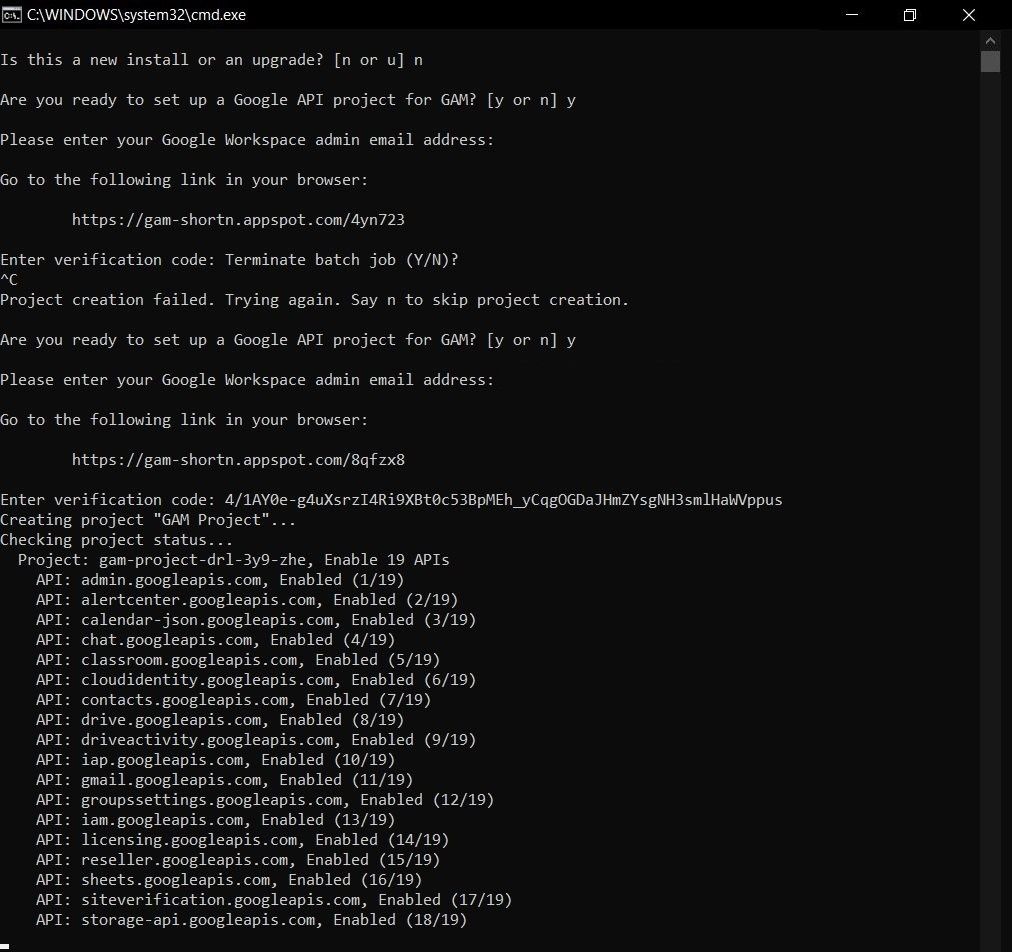Image resolution: width=1012 pixels, height=952 pixels.
Task: Click the C:\WINDOWS\system32\cmd.exe title text
Action: 136,15
